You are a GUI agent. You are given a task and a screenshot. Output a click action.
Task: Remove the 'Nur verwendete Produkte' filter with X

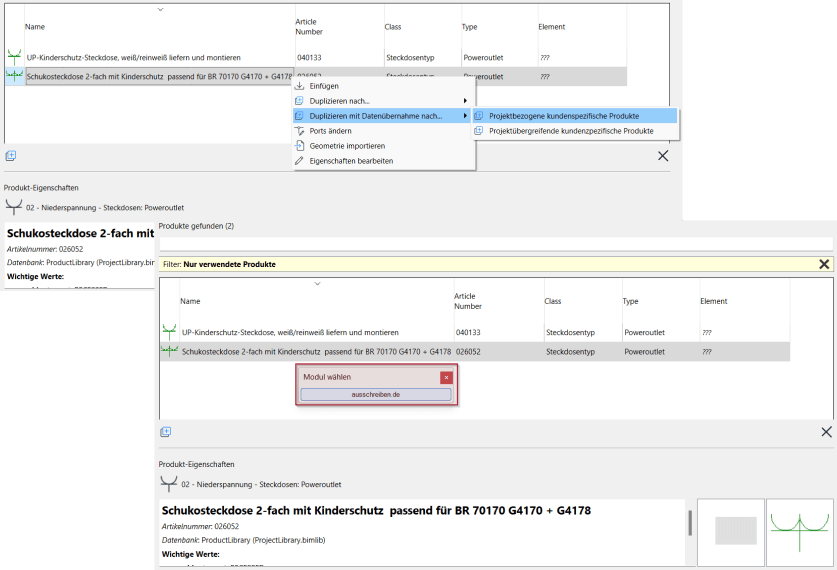(x=824, y=264)
